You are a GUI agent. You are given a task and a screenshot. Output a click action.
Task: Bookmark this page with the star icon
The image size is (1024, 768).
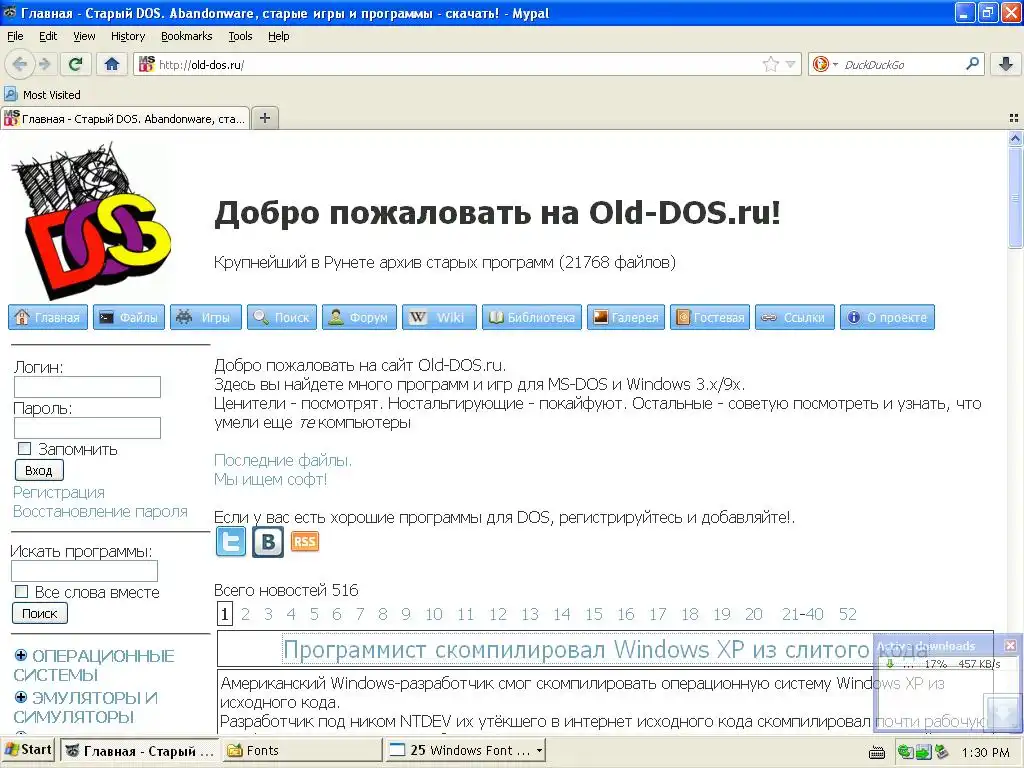click(771, 64)
